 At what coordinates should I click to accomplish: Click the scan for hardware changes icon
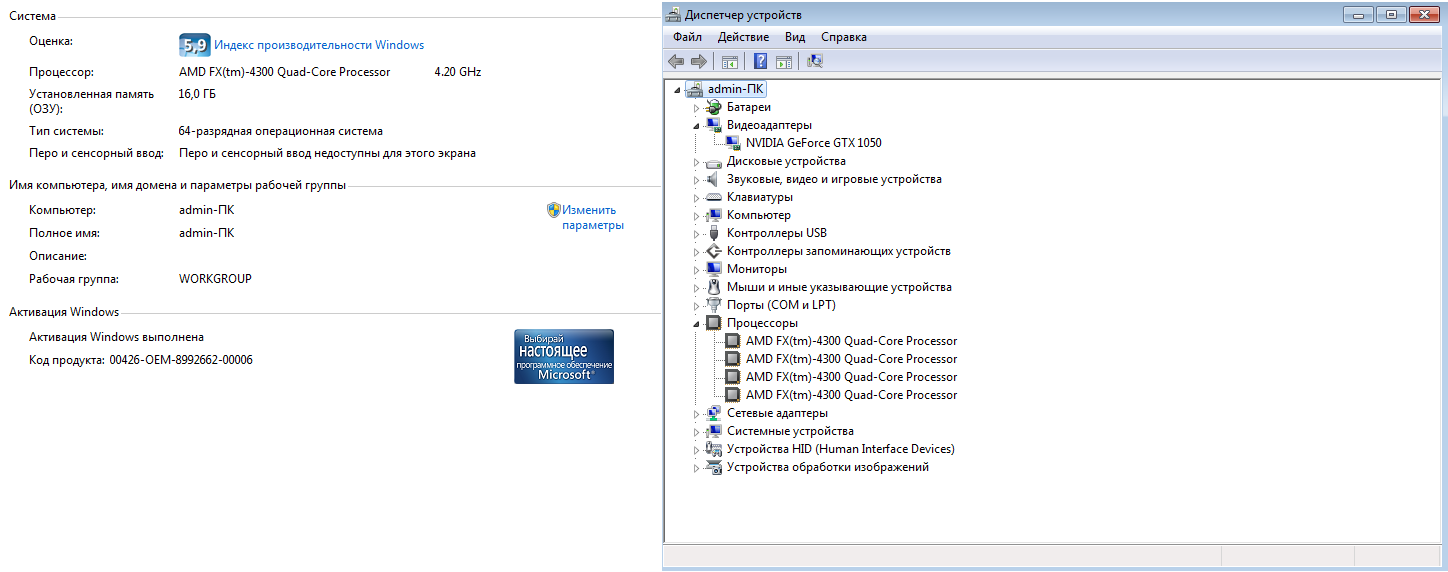(815, 62)
